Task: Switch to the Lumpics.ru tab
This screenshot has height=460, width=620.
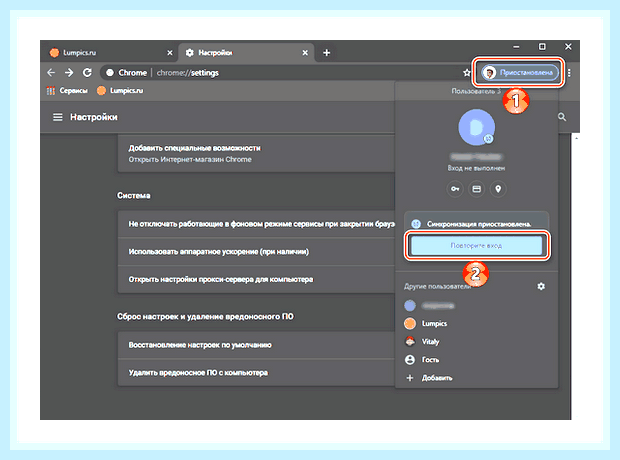Action: tap(109, 53)
